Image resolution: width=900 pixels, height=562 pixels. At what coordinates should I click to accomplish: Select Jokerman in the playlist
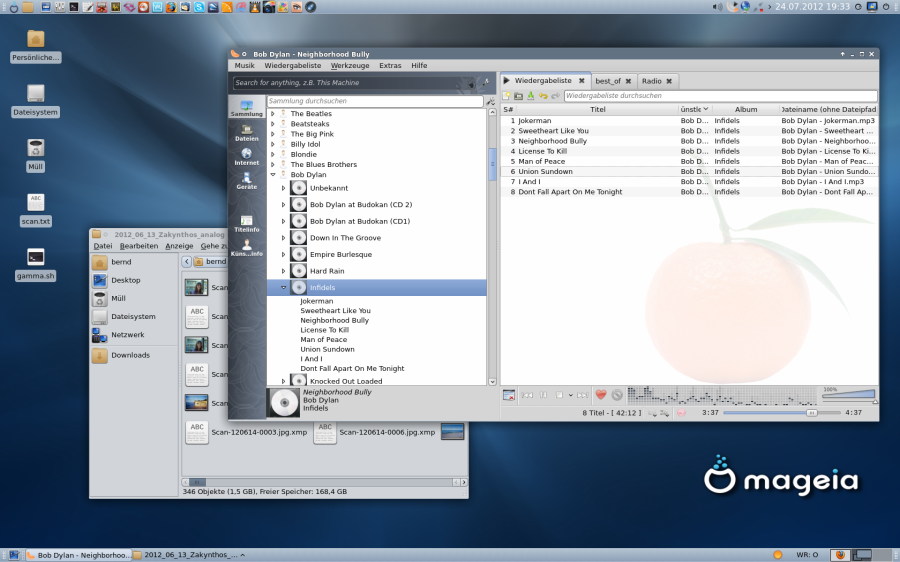click(689, 121)
